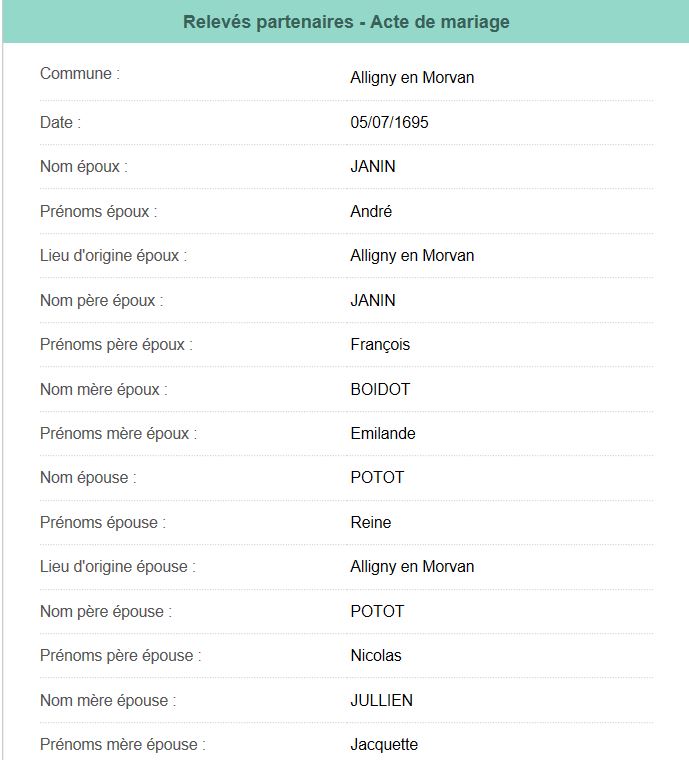This screenshot has height=760, width=689.
Task: Click the groom first name André
Action: pyautogui.click(x=371, y=212)
